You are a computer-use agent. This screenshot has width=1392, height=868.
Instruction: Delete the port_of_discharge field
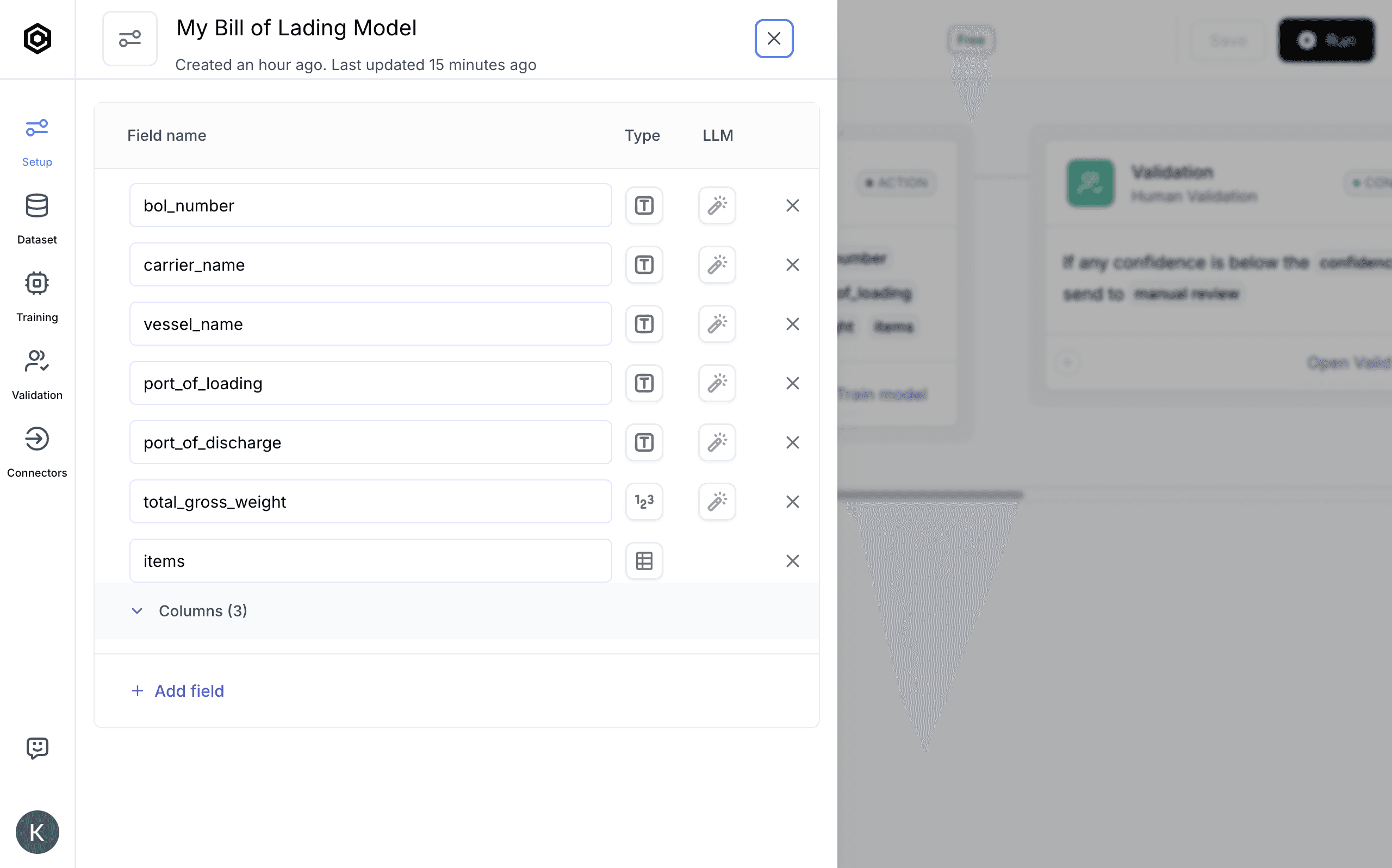793,442
